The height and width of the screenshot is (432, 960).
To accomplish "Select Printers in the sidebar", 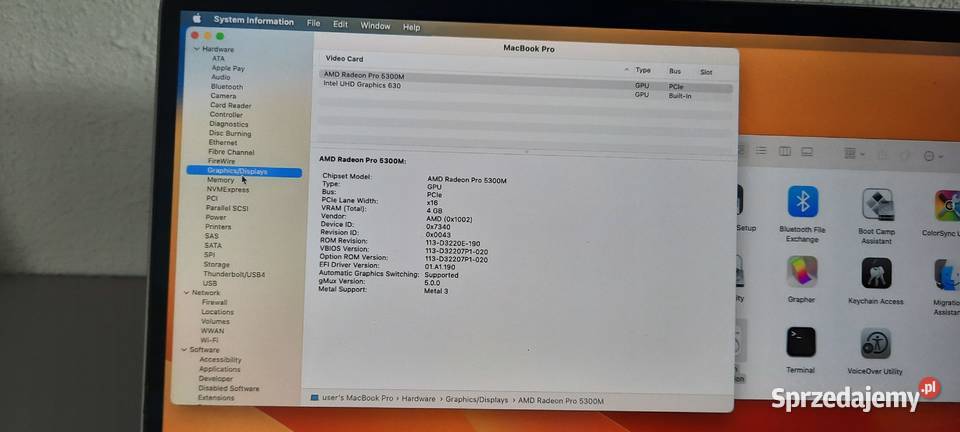I will click(x=218, y=227).
